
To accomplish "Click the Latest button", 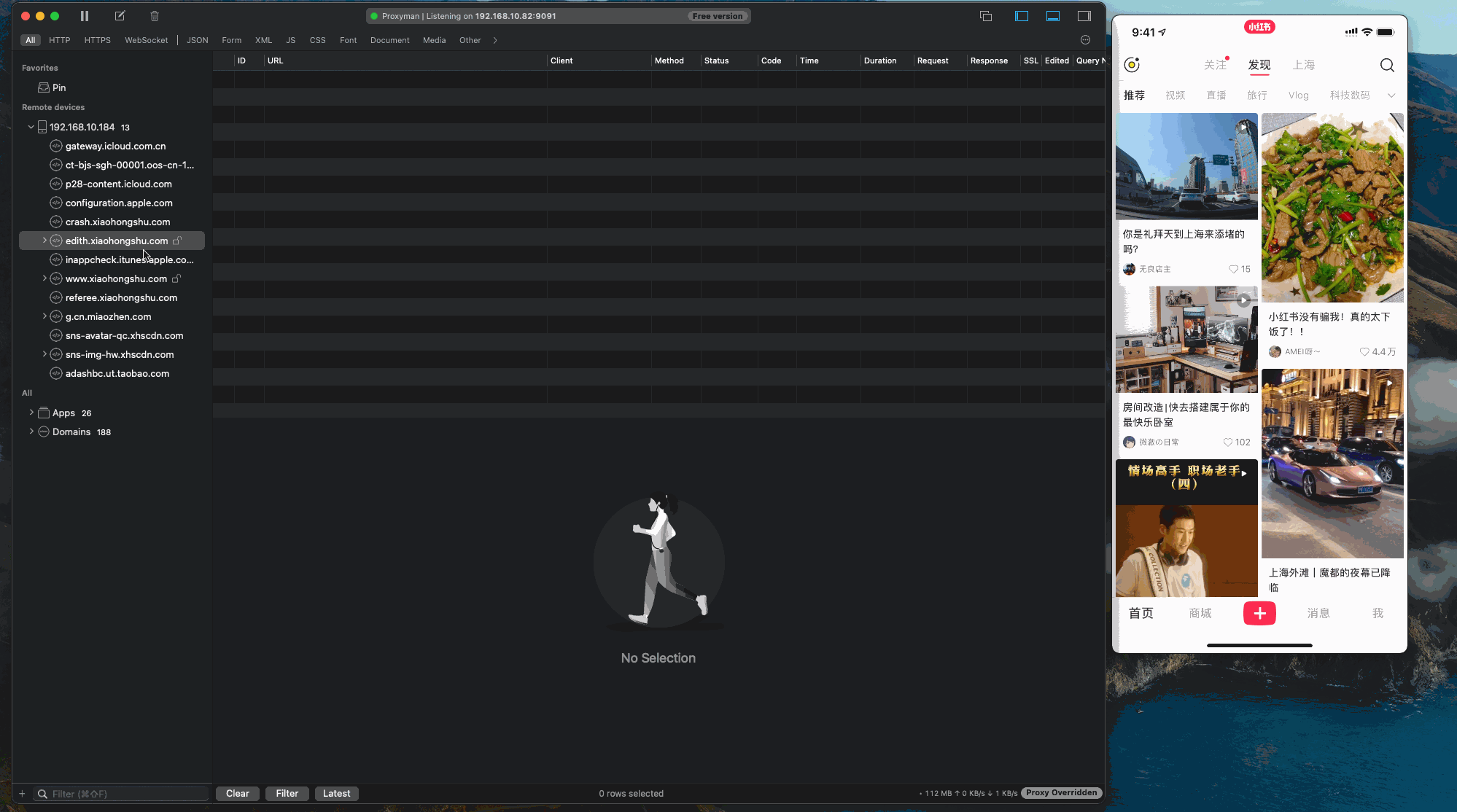I will (336, 794).
